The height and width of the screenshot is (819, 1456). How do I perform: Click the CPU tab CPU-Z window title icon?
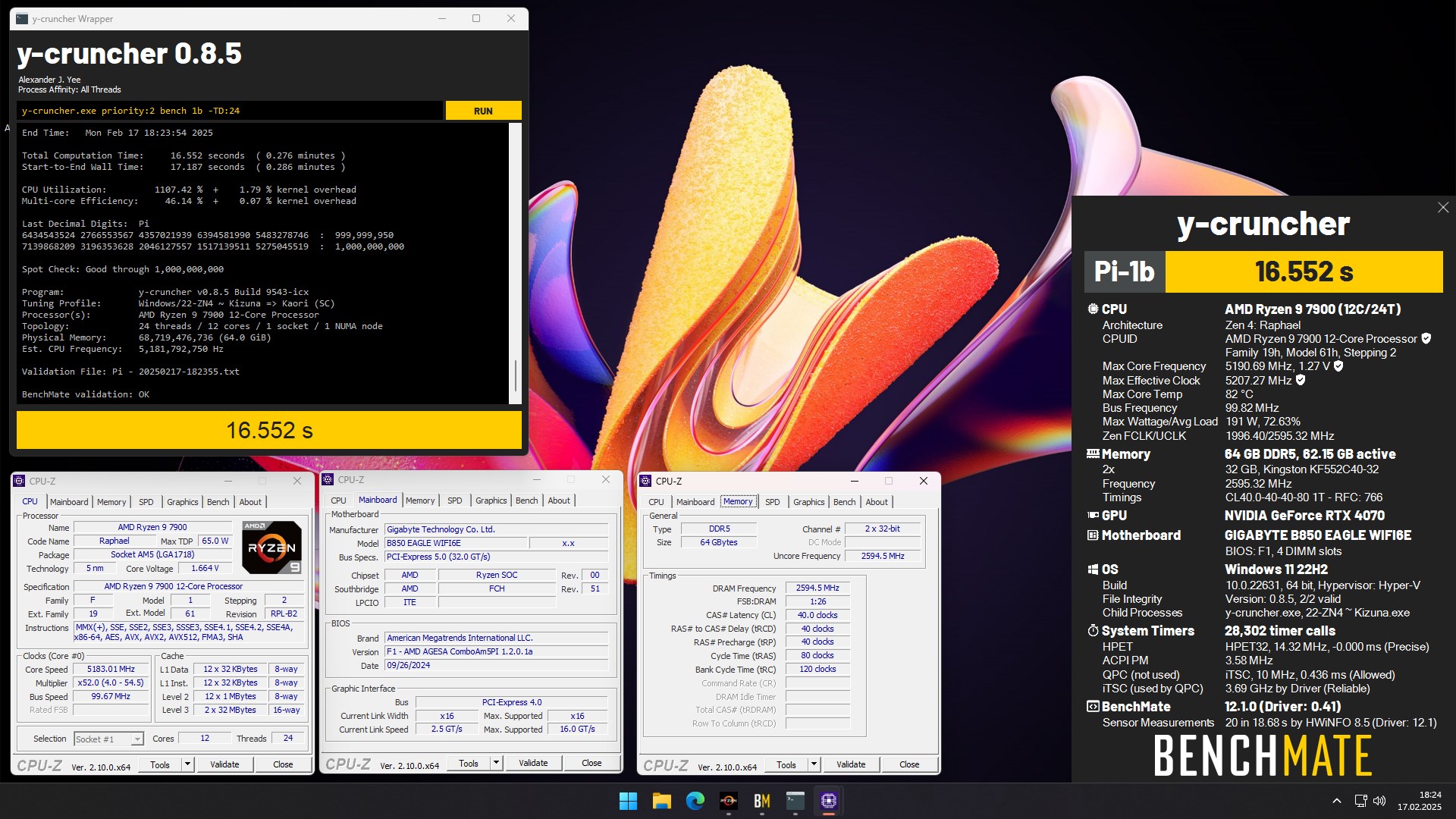pos(20,481)
